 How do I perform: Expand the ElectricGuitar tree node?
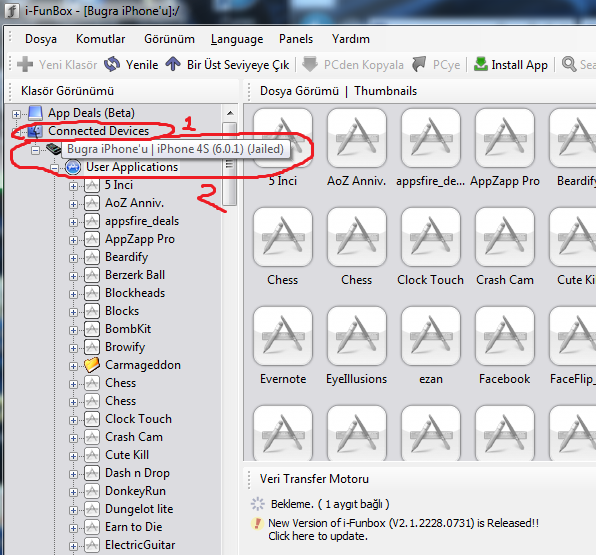(73, 546)
